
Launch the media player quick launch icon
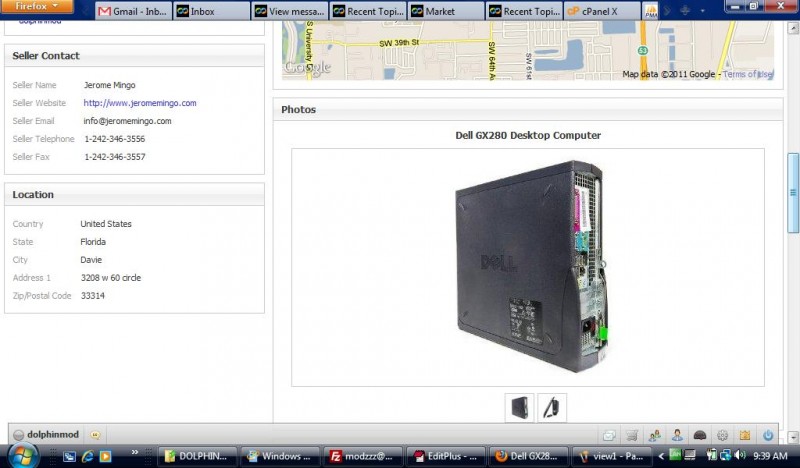(106, 456)
